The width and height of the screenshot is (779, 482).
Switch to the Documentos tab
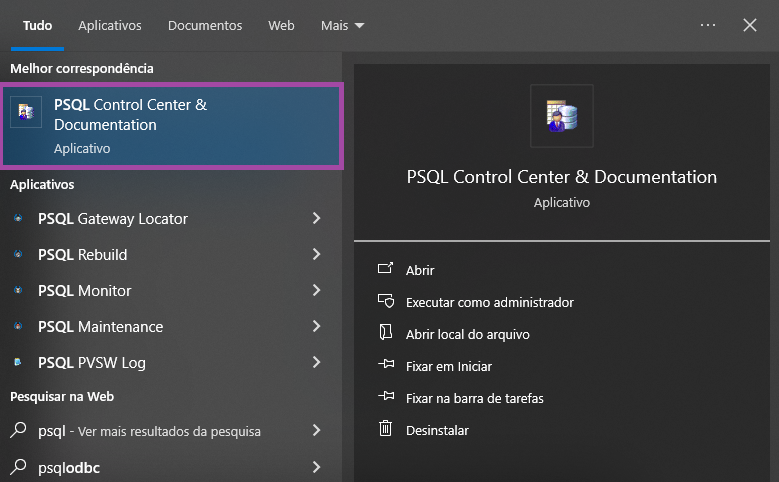tap(205, 25)
